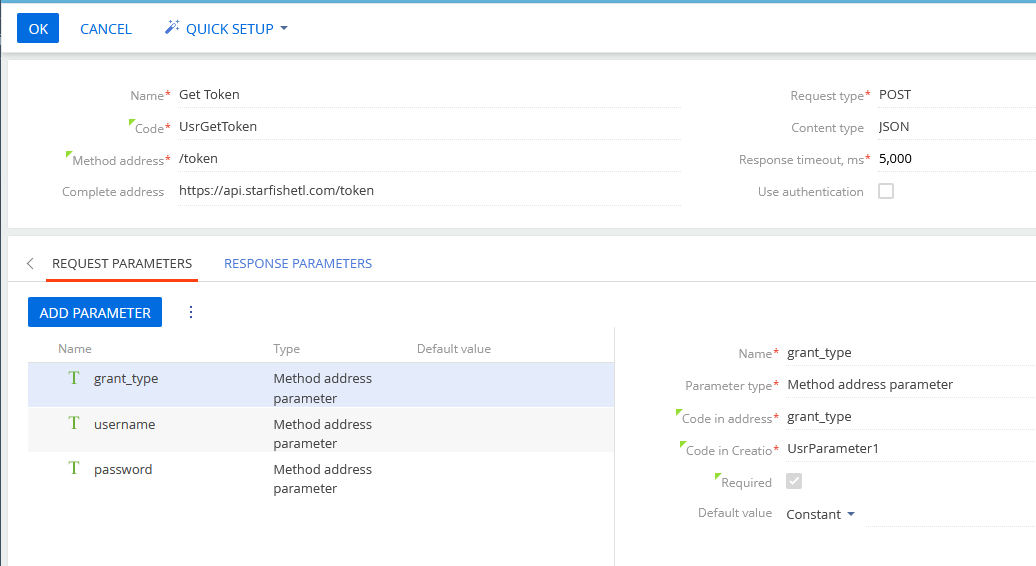Expand the Quick Setup dropdown arrow
Viewport: 1036px width, 566px height.
pyautogui.click(x=284, y=28)
